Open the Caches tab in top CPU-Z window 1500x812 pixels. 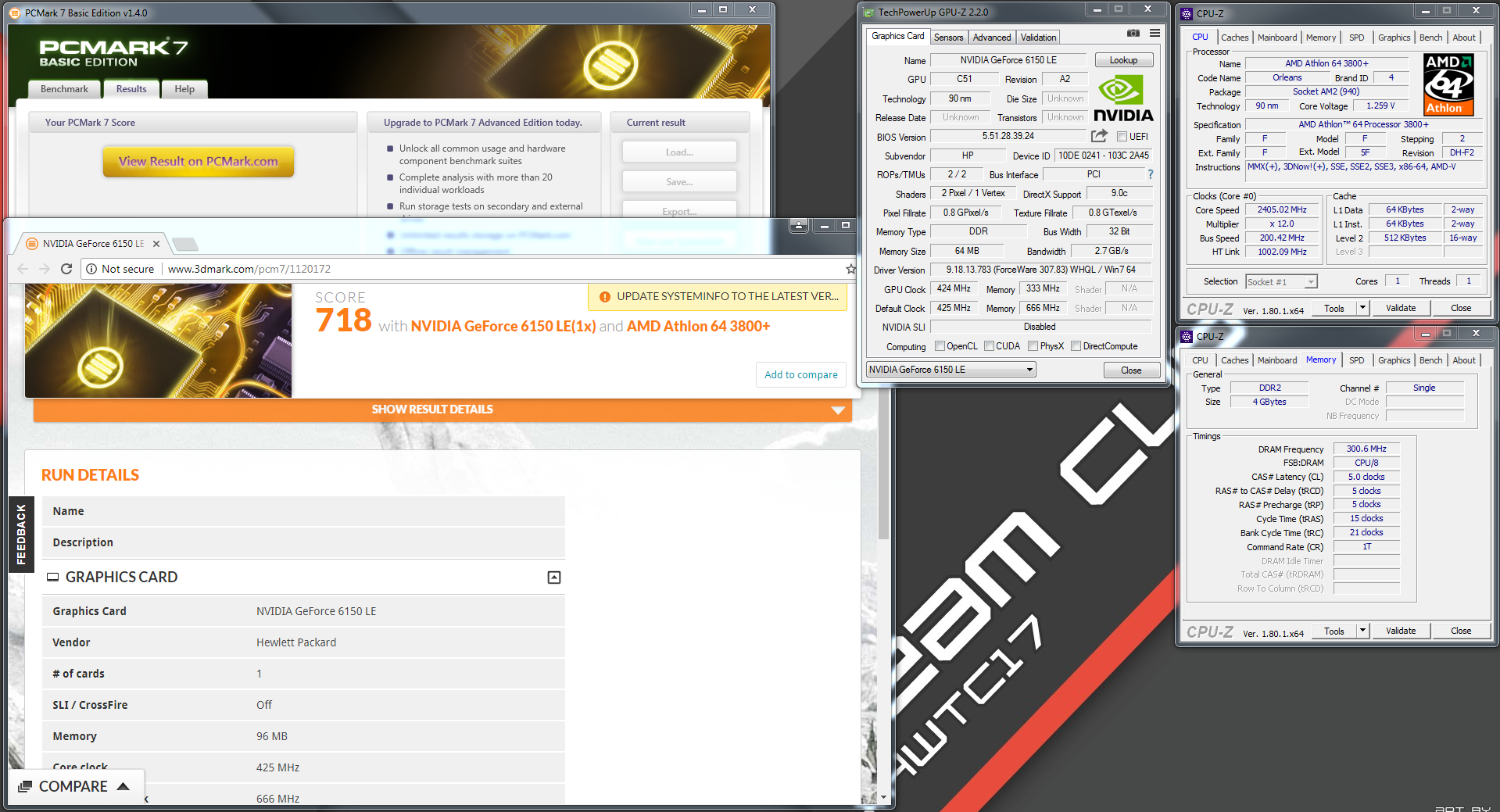click(1235, 38)
